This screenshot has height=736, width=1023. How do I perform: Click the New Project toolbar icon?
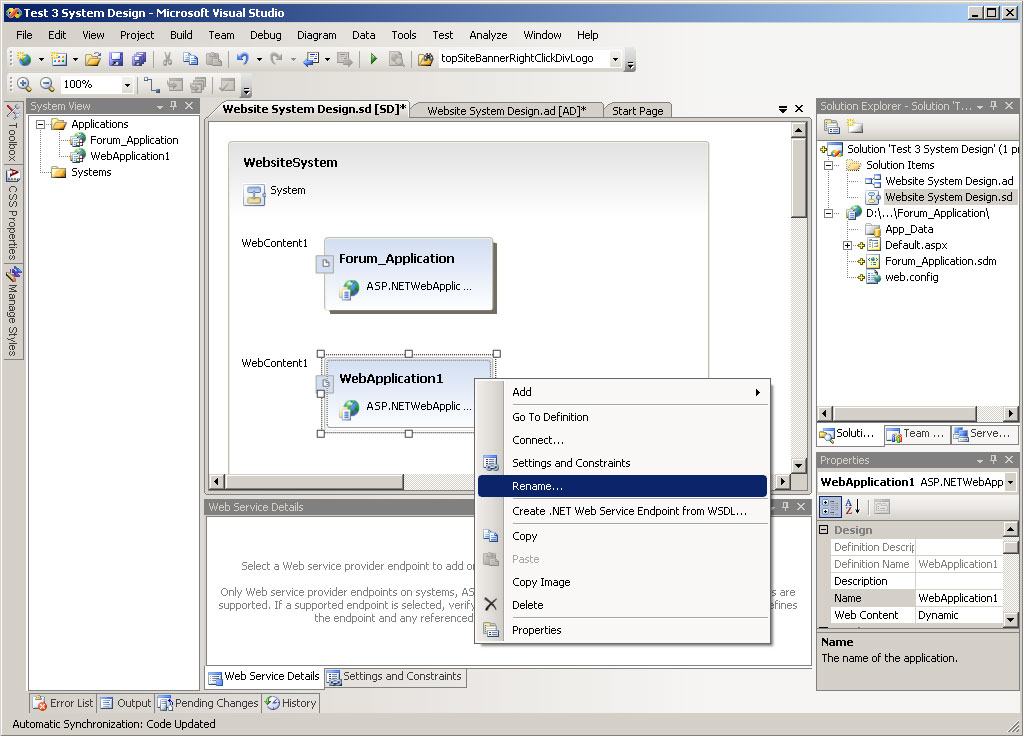[24, 59]
